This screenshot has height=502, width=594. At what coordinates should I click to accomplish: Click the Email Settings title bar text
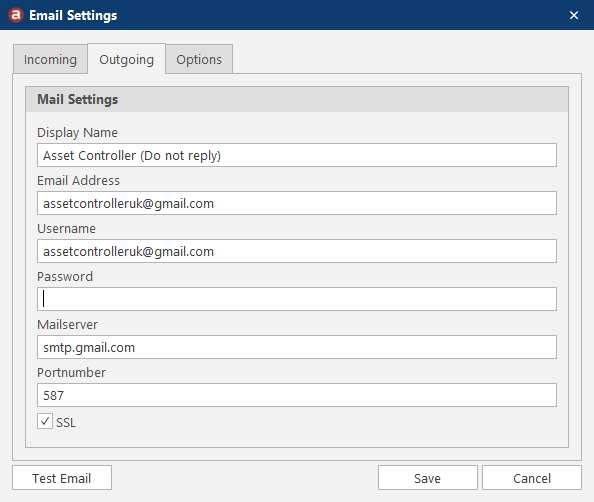(x=73, y=16)
